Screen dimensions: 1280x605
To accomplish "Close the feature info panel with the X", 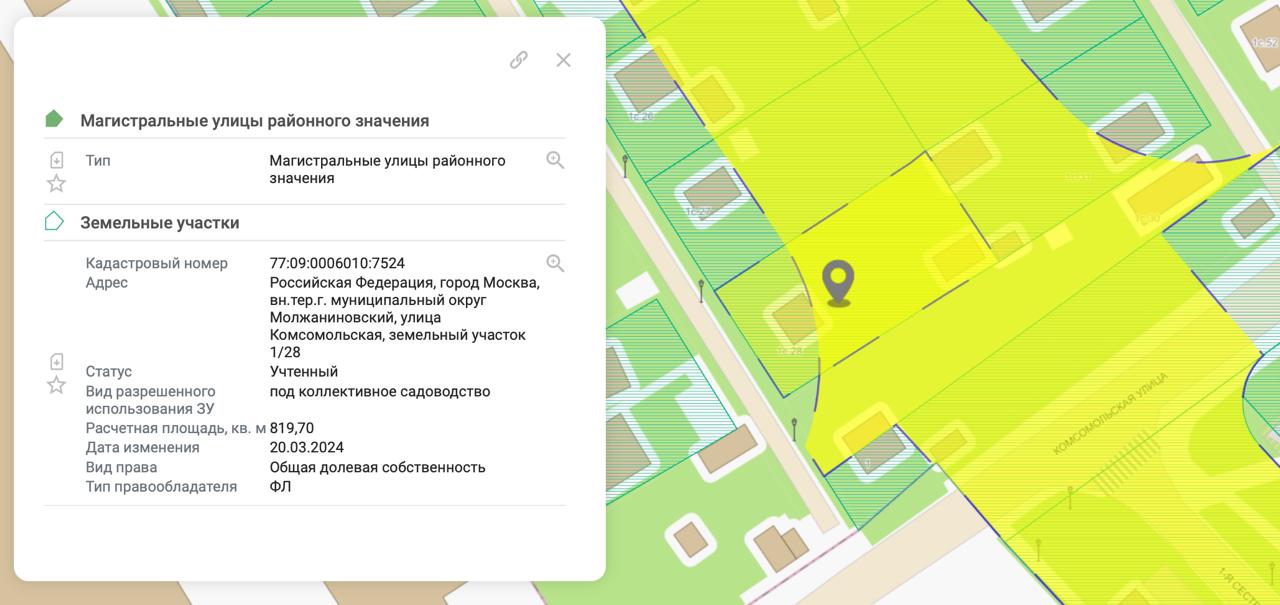I will 563,60.
